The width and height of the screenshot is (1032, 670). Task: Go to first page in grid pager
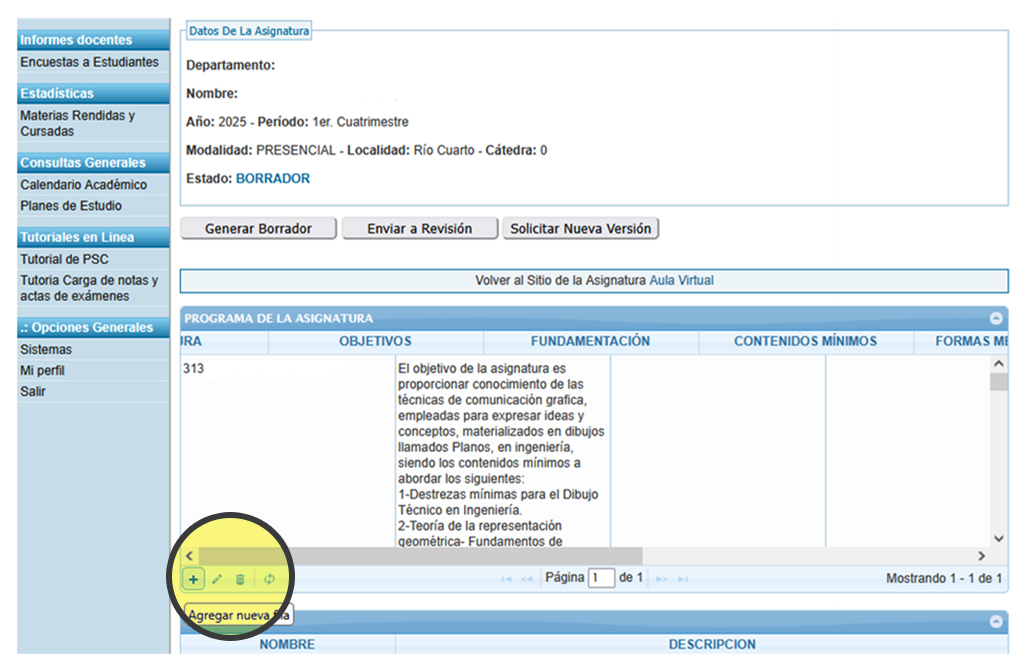507,579
